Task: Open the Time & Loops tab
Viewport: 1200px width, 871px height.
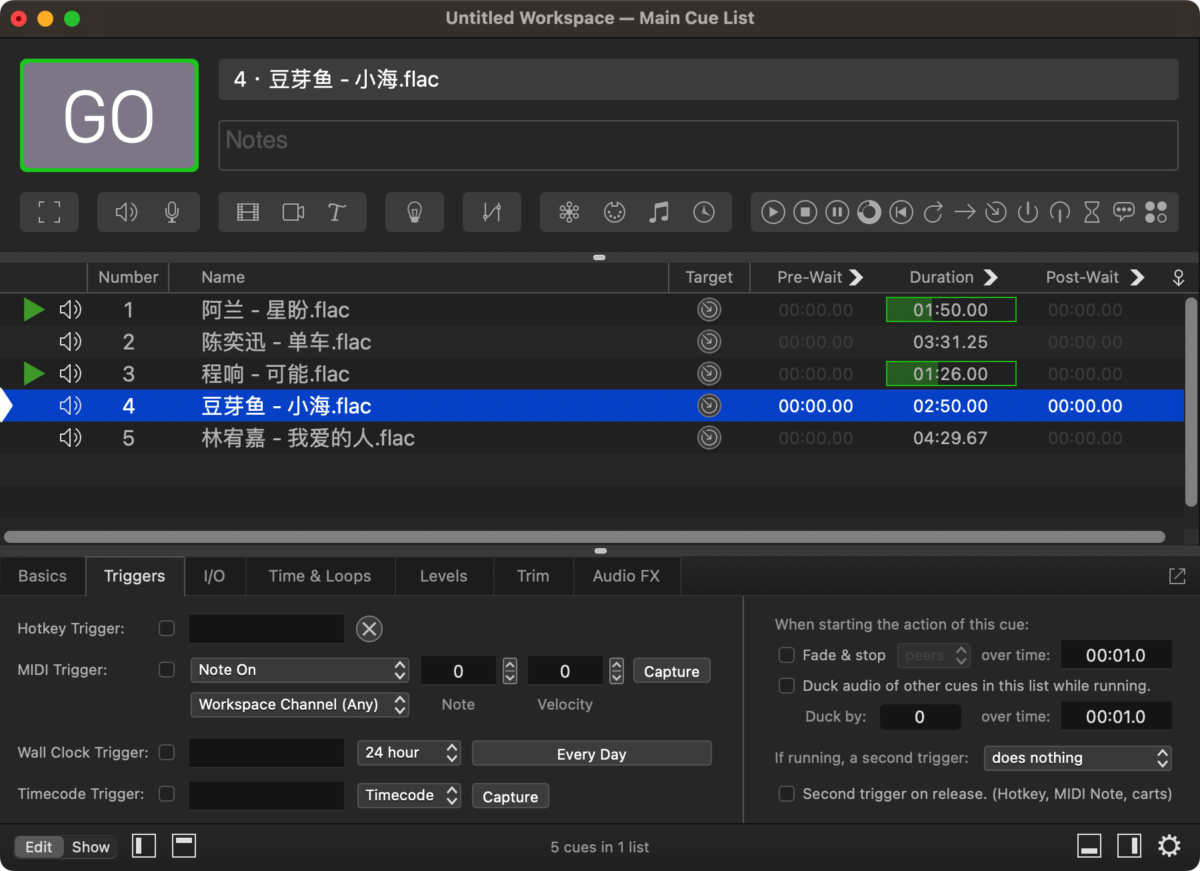Action: click(x=320, y=576)
